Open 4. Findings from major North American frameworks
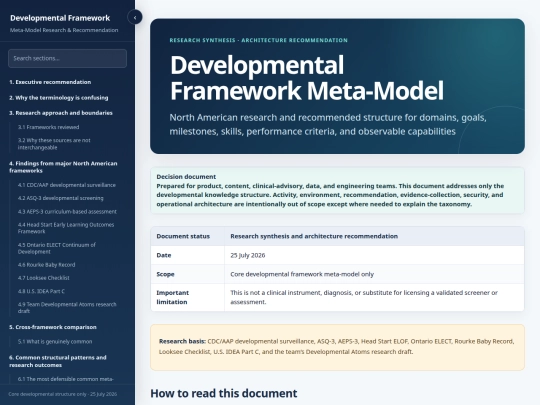Viewport: 540px width, 405px height. coord(63,167)
